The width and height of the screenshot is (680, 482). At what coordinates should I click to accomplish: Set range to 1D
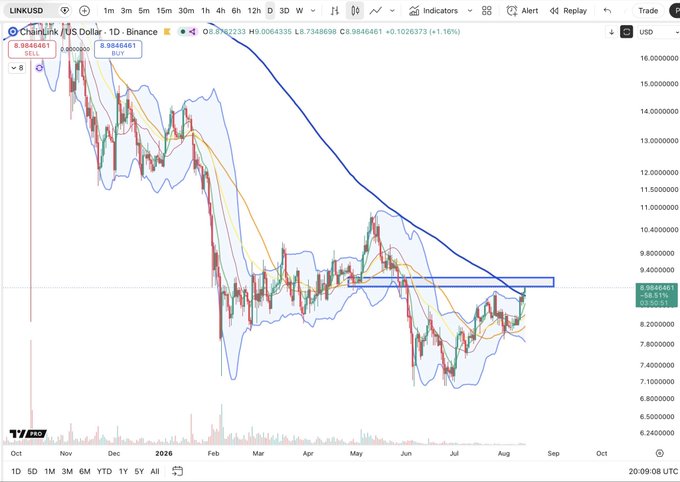[x=16, y=471]
